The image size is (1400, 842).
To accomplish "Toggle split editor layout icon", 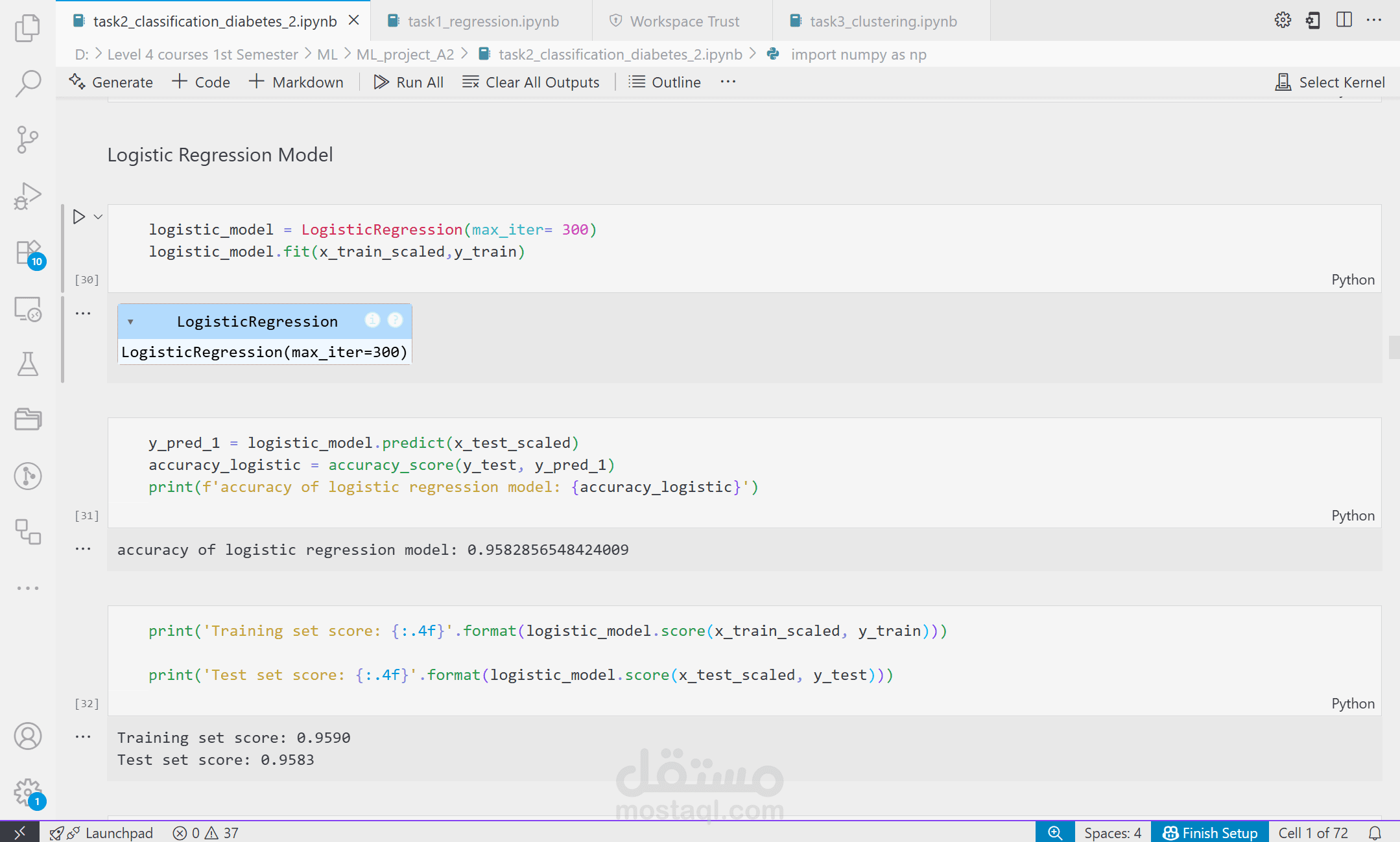I will pos(1344,20).
